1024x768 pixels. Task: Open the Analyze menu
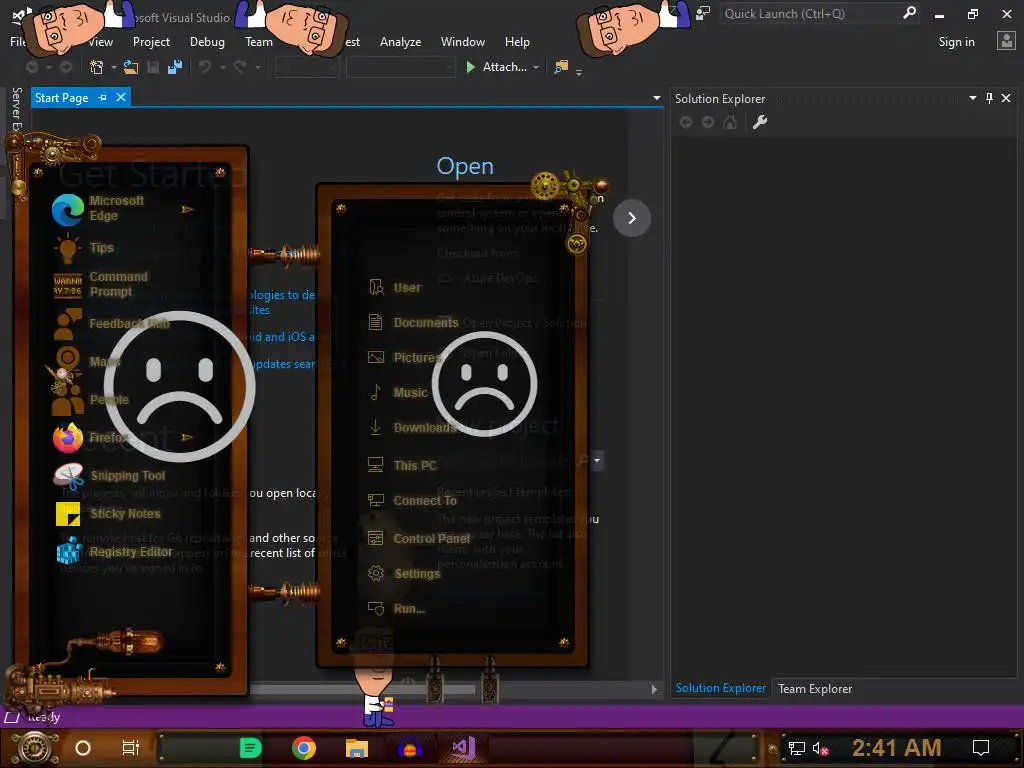(x=400, y=42)
